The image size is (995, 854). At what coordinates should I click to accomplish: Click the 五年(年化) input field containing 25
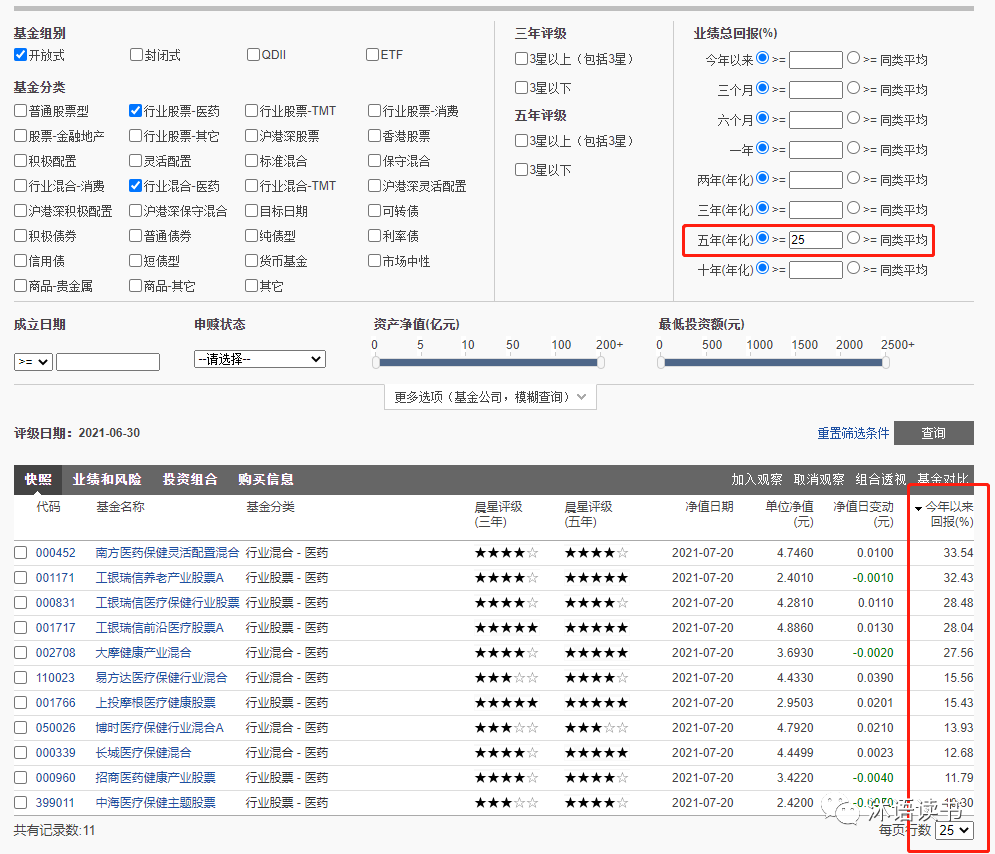[x=815, y=240]
